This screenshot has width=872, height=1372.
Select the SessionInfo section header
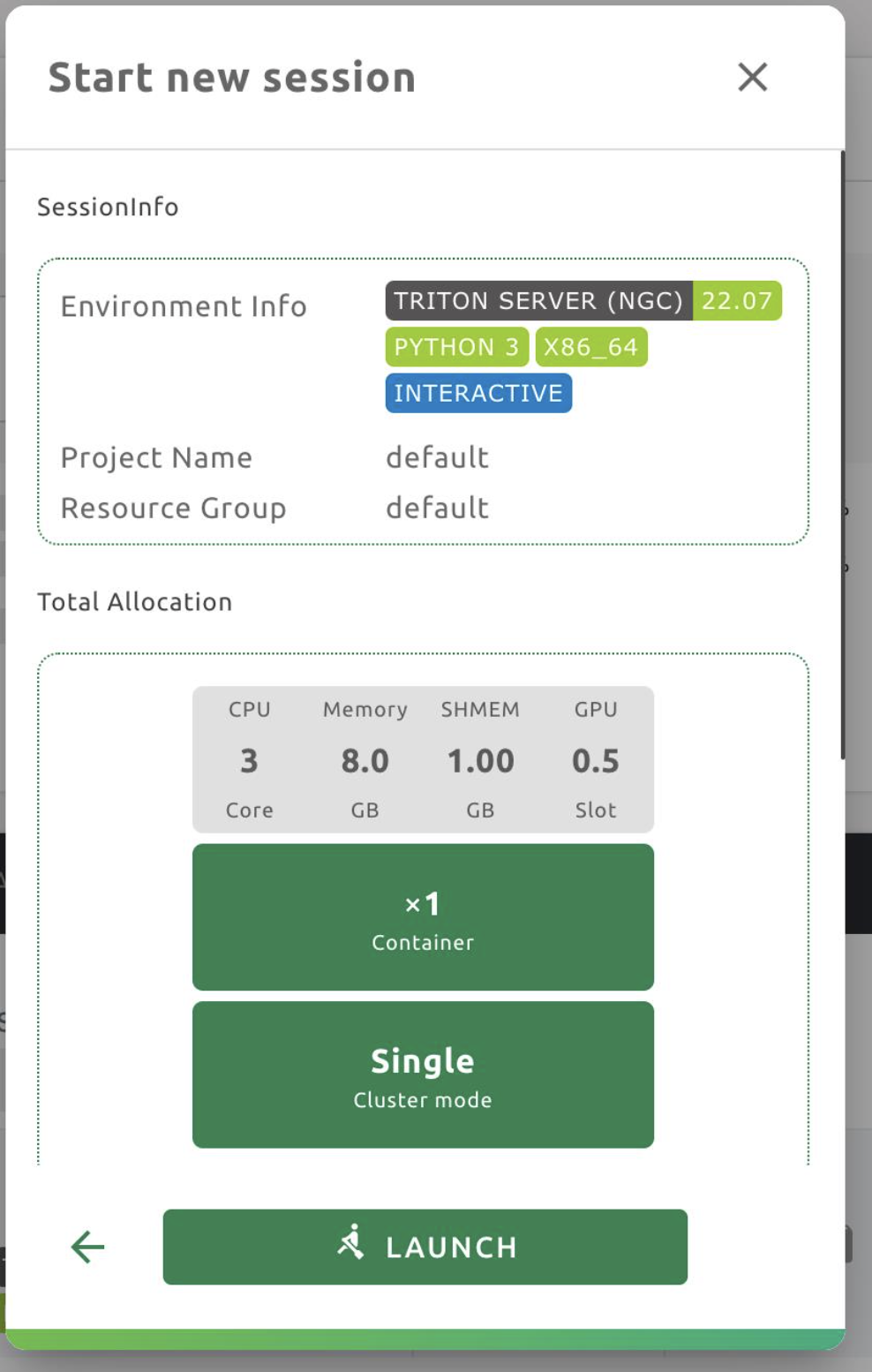click(x=108, y=207)
